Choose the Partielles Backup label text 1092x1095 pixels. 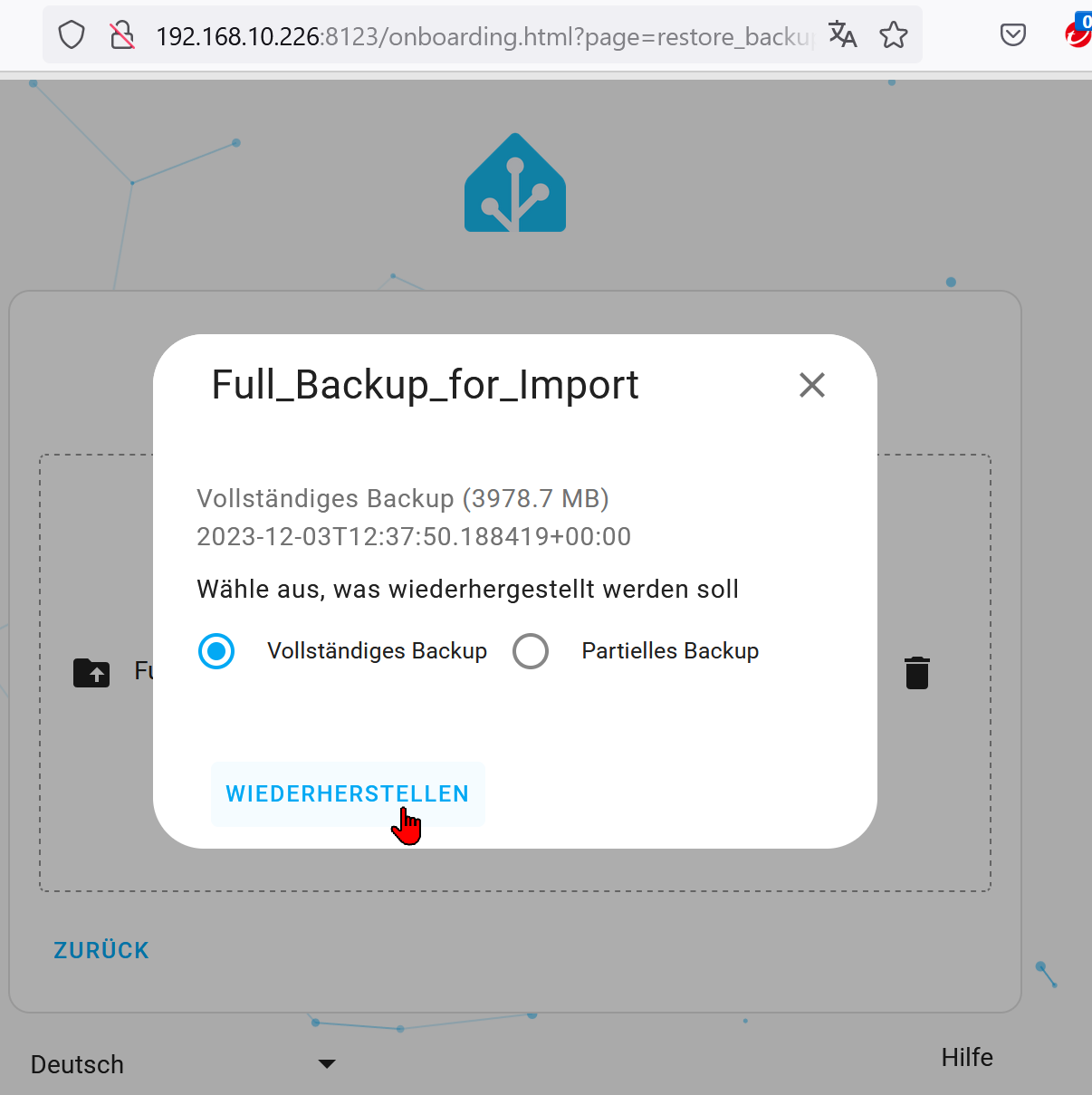[670, 651]
